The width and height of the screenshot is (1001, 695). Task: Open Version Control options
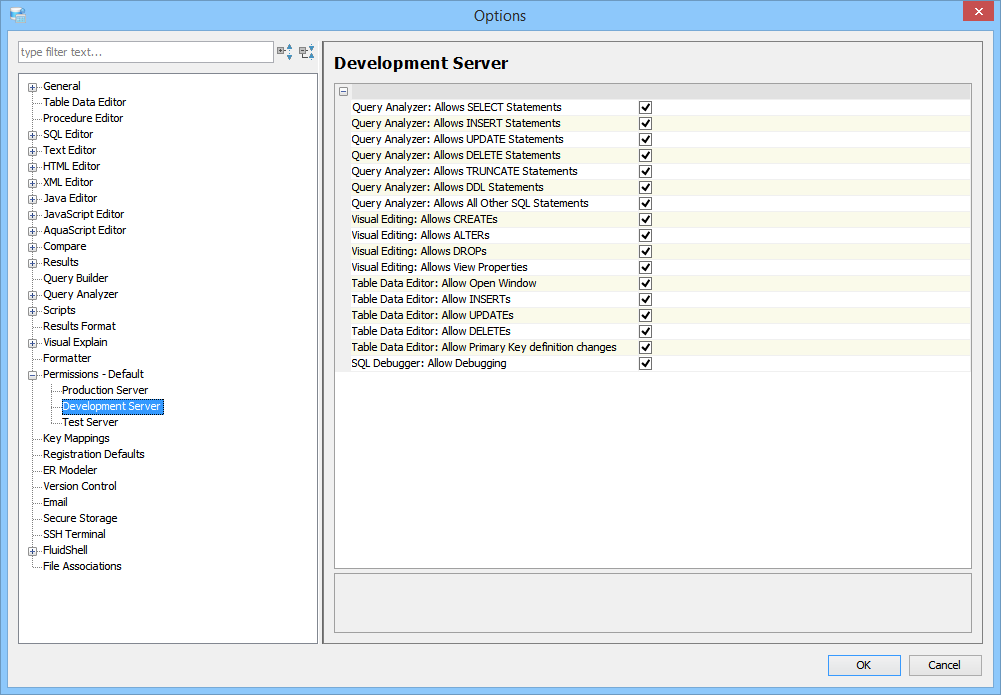tap(80, 486)
